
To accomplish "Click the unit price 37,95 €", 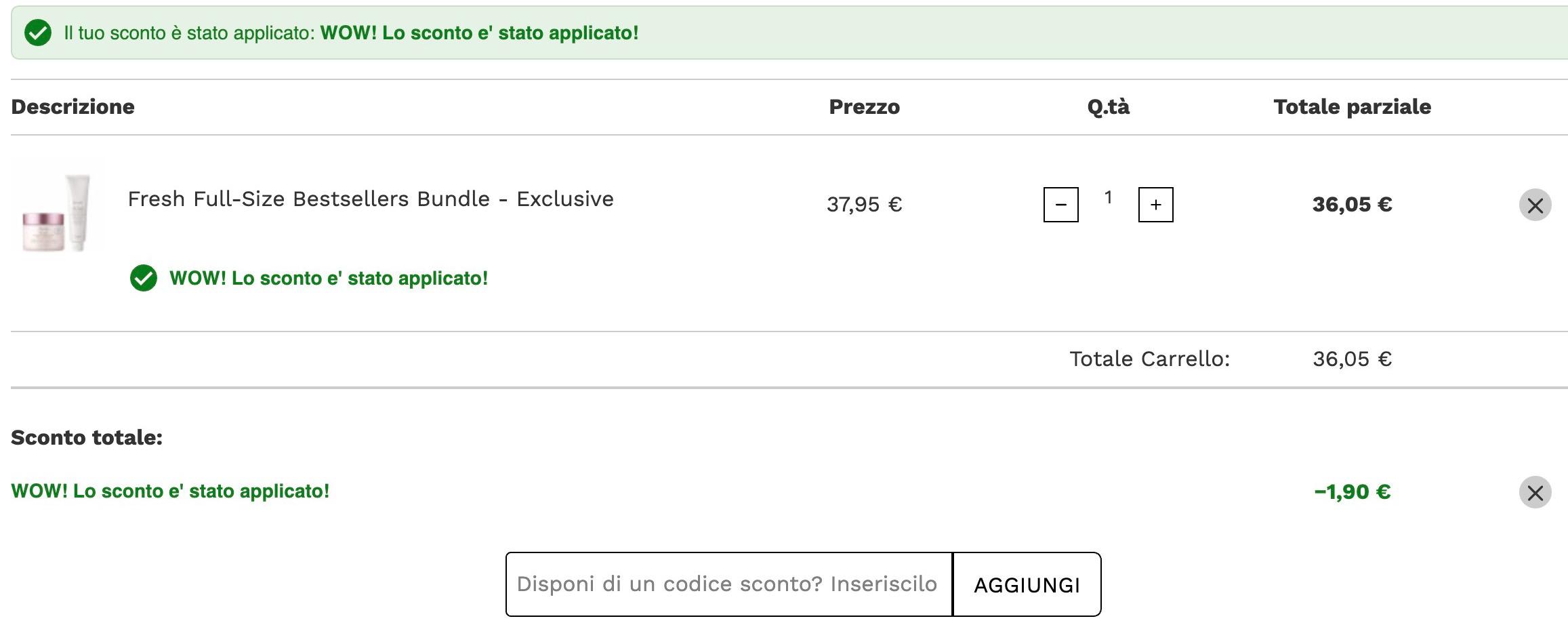I will pyautogui.click(x=864, y=205).
